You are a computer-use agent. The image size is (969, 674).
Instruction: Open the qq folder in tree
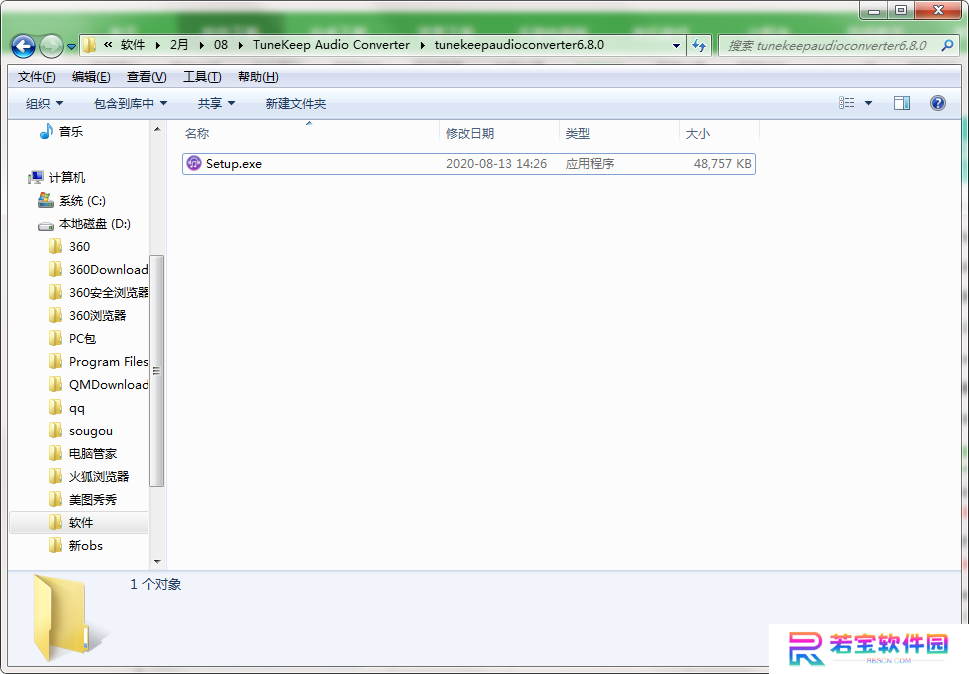pyautogui.click(x=77, y=408)
